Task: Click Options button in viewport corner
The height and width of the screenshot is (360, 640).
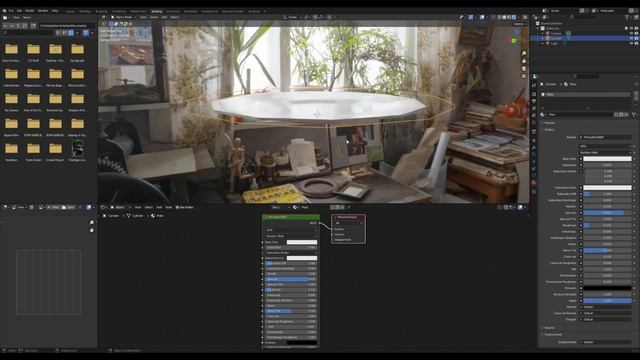Action: pyautogui.click(x=520, y=24)
